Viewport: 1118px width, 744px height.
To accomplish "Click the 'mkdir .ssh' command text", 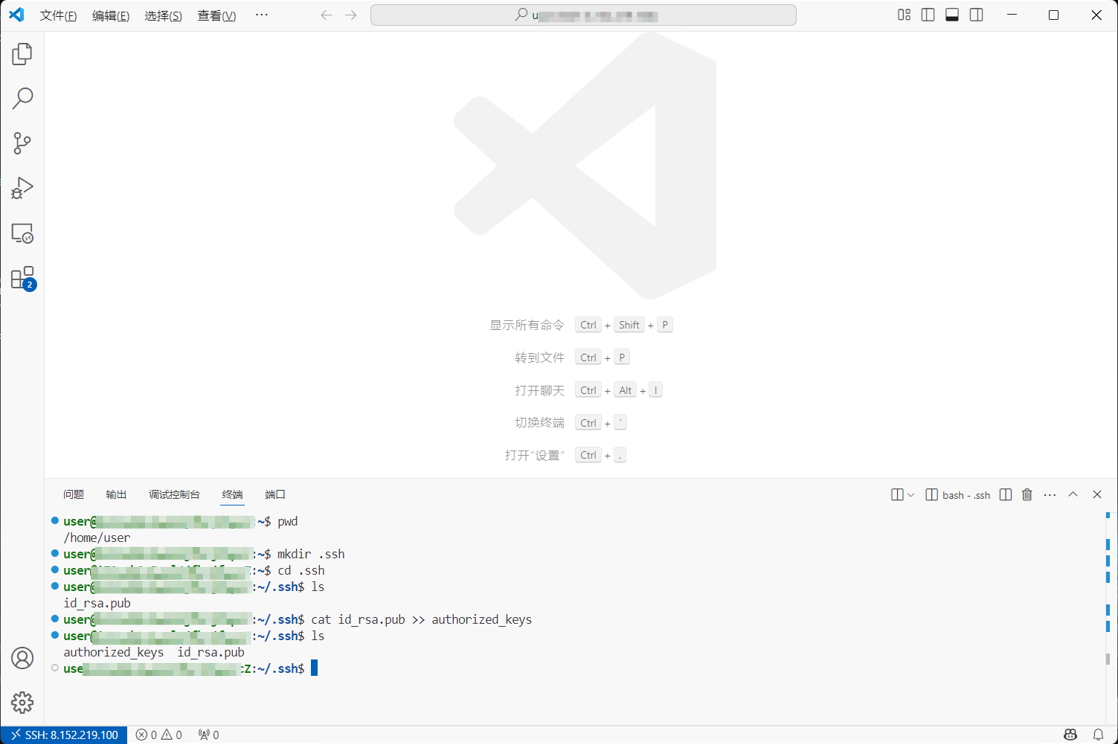I will (x=311, y=554).
